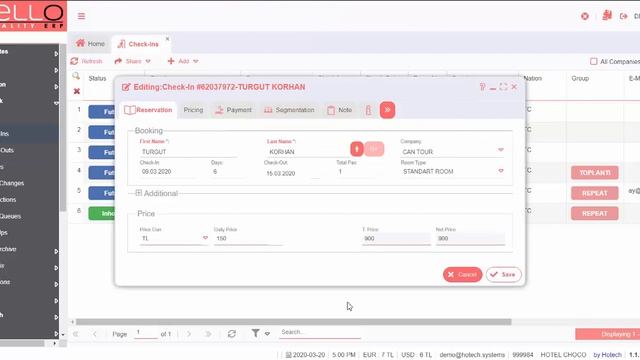Edit the Daily Price field
Image resolution: width=640 pixels, height=360 pixels.
pyautogui.click(x=248, y=238)
